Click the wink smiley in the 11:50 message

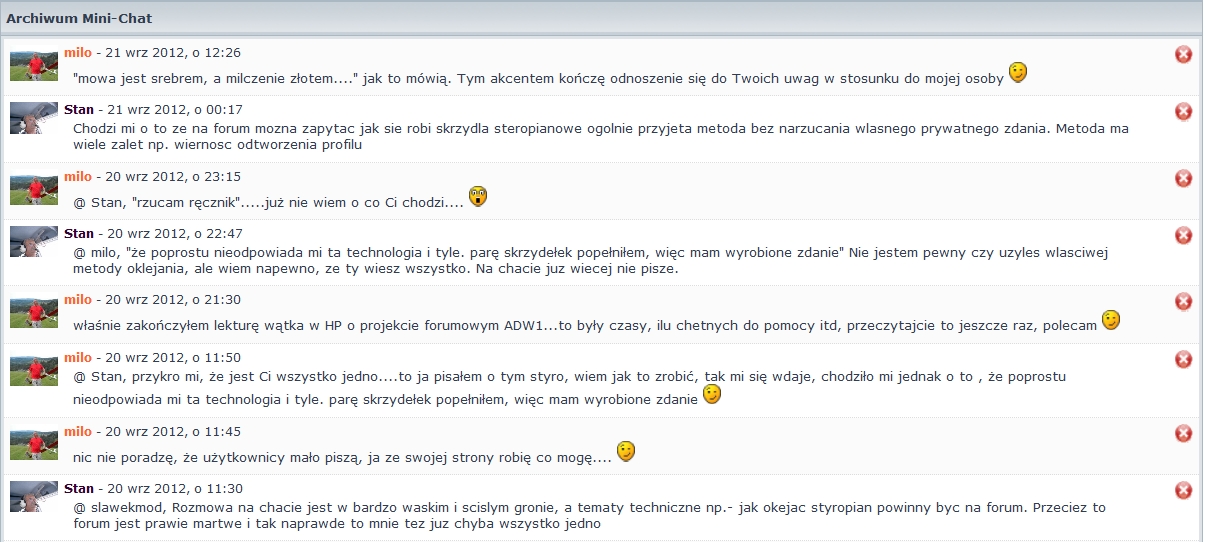coord(712,395)
